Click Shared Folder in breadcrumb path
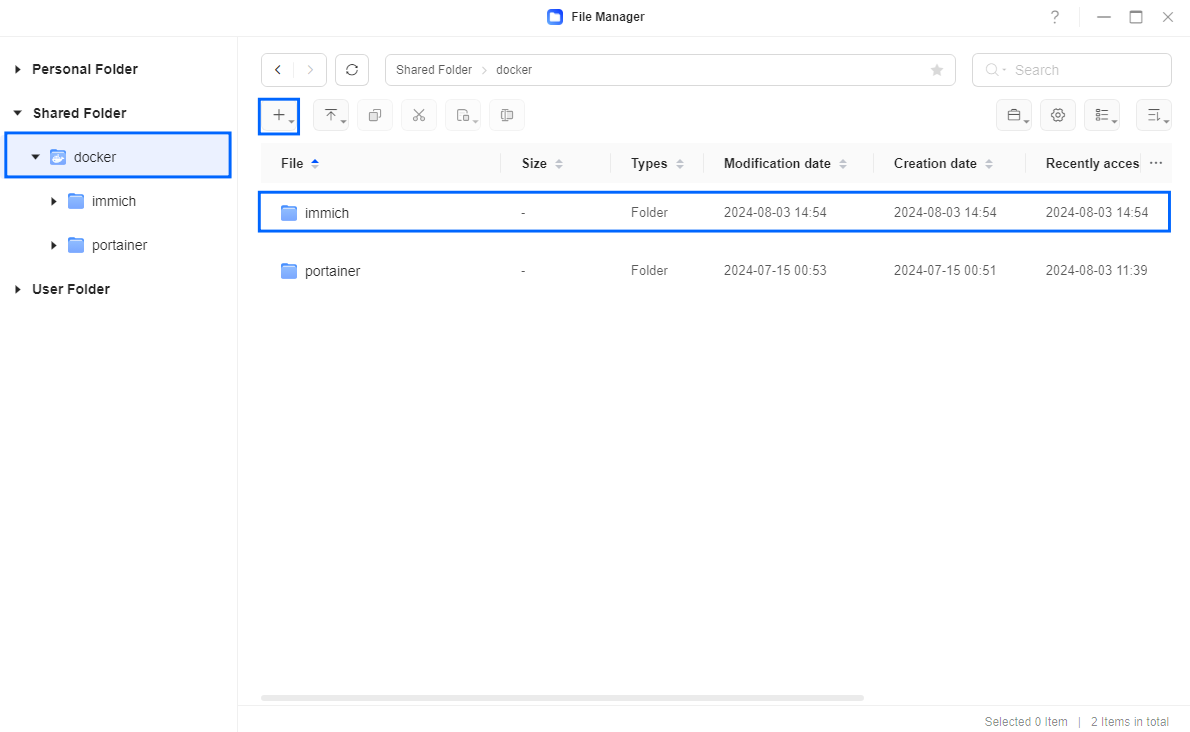Image resolution: width=1190 pixels, height=732 pixels. [x=433, y=70]
